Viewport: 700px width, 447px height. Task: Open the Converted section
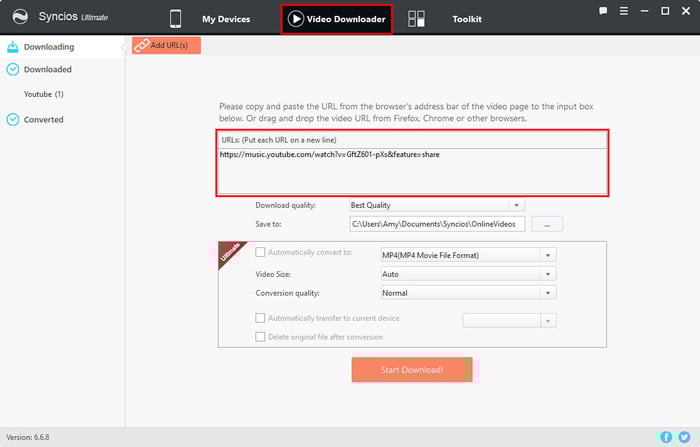44,120
